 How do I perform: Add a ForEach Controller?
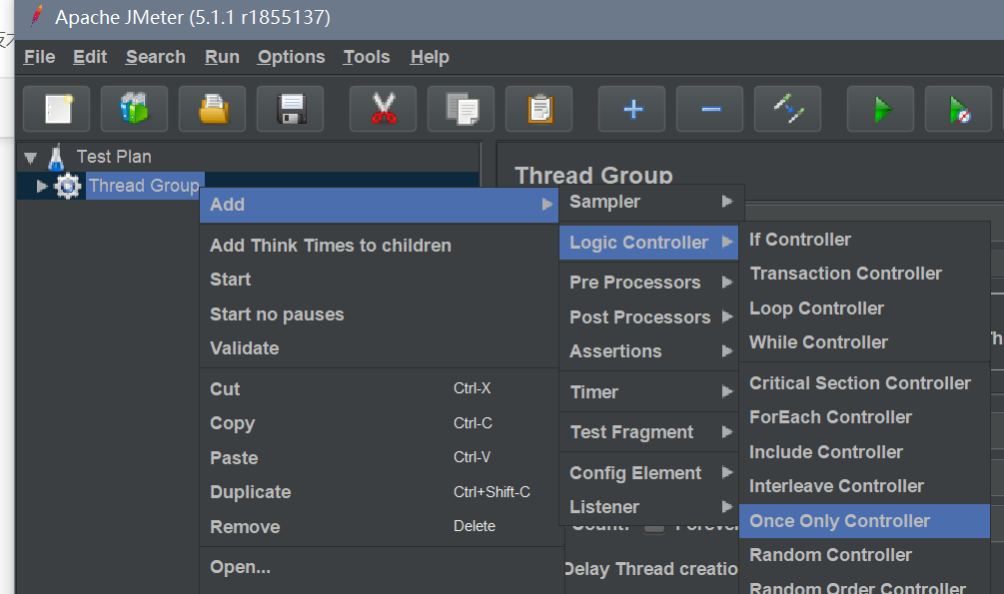tap(865, 417)
